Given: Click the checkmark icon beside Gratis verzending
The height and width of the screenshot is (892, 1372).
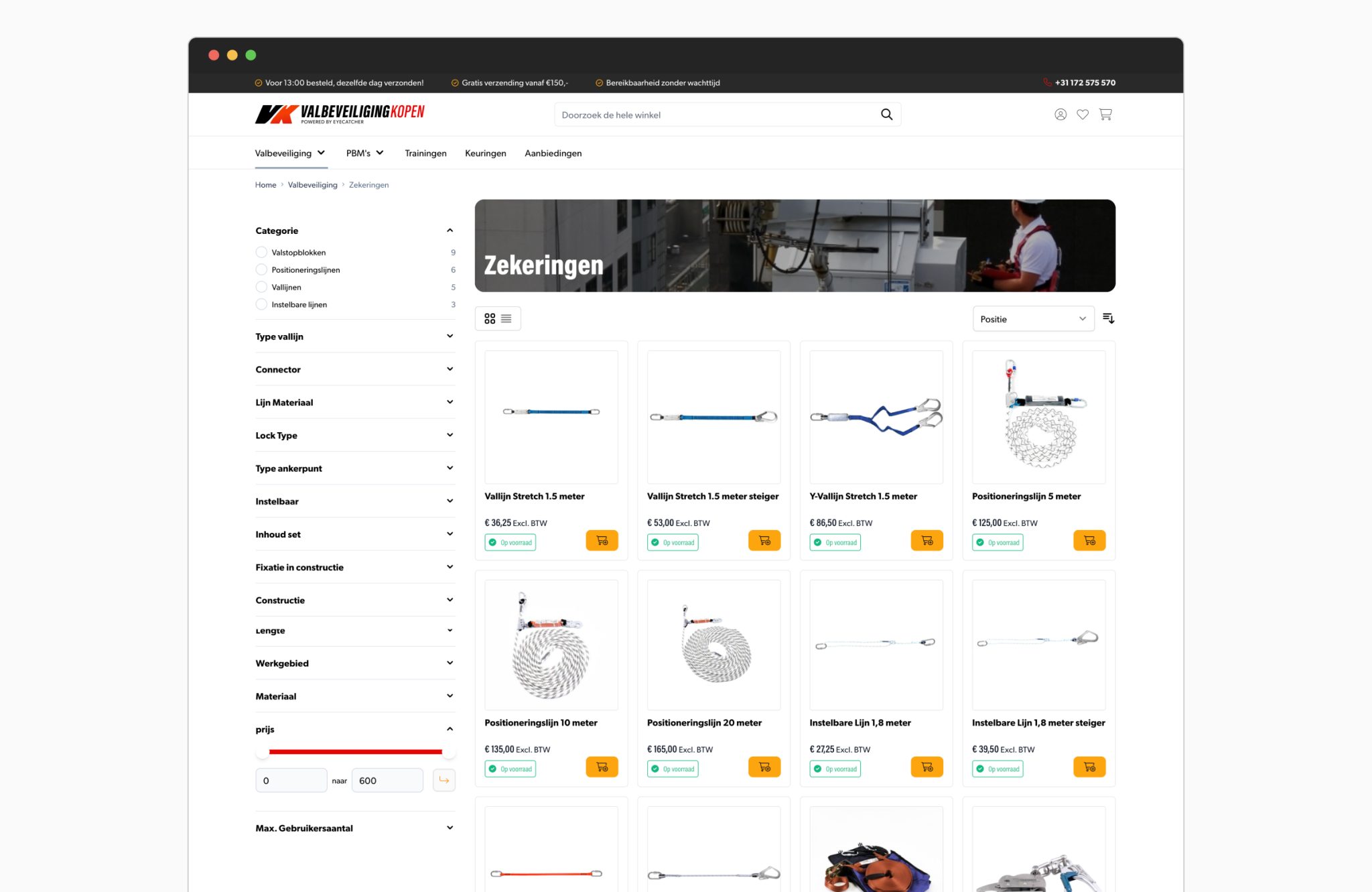Looking at the screenshot, I should [455, 83].
